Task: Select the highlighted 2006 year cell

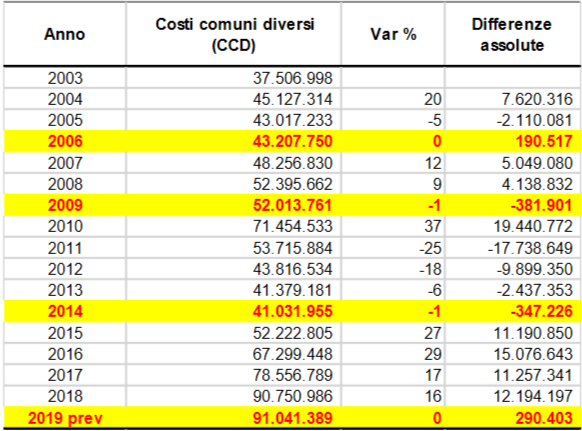Action: (65, 141)
